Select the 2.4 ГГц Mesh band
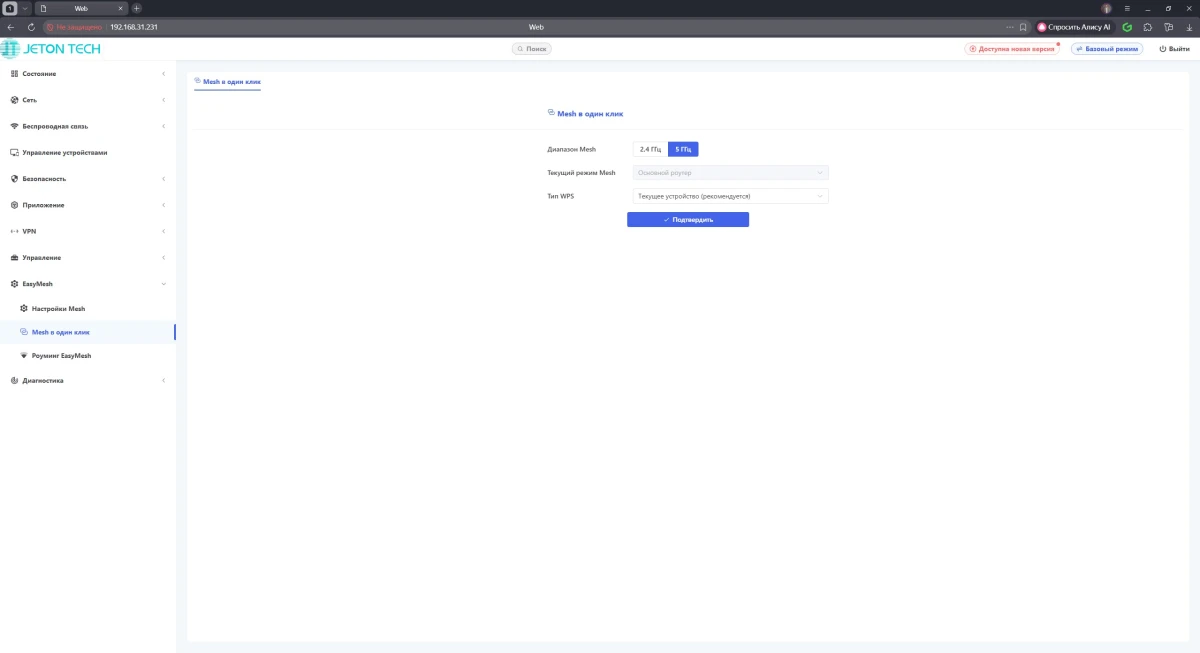 pyautogui.click(x=650, y=149)
